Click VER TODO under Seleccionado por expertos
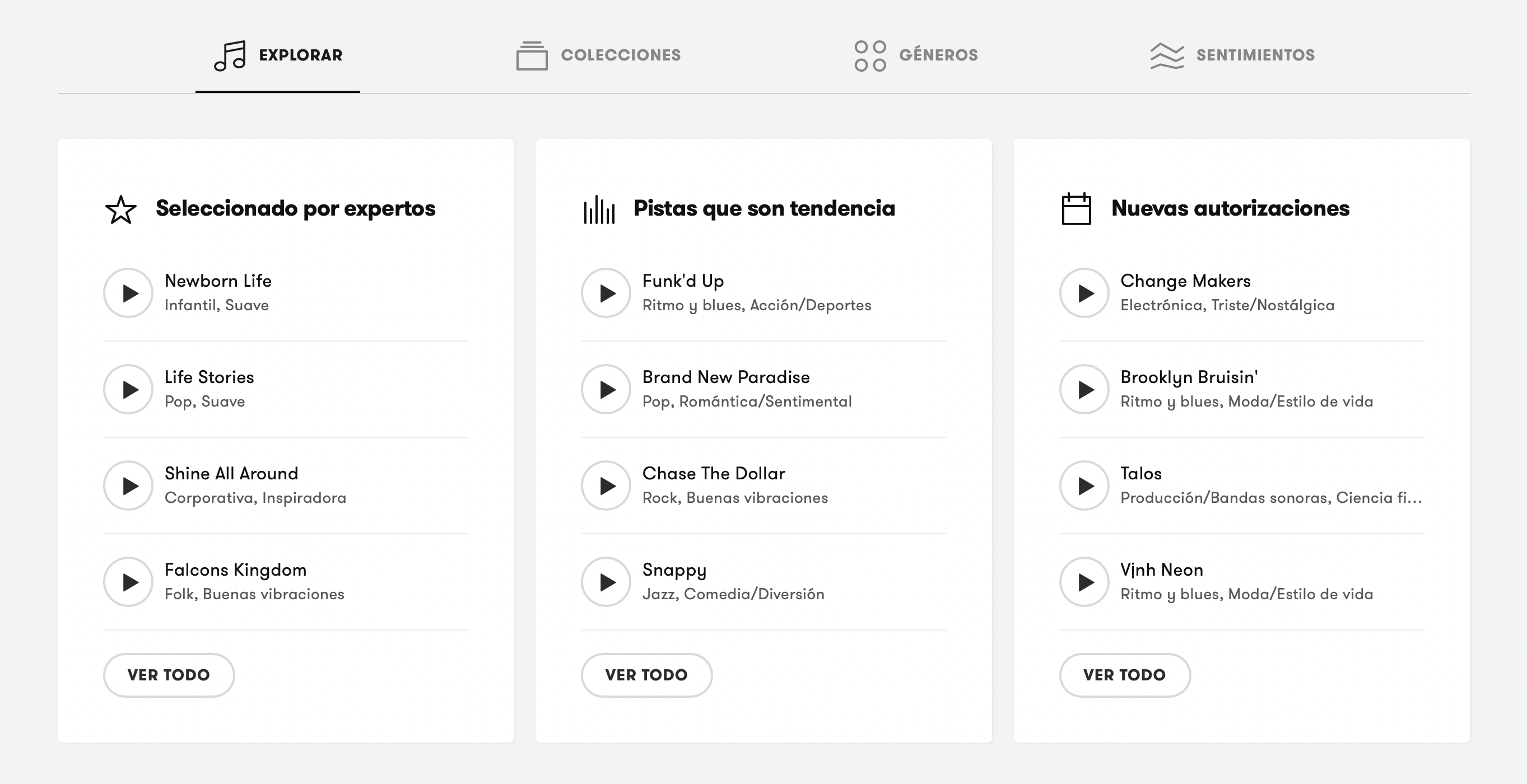The image size is (1527, 784). pos(169,675)
